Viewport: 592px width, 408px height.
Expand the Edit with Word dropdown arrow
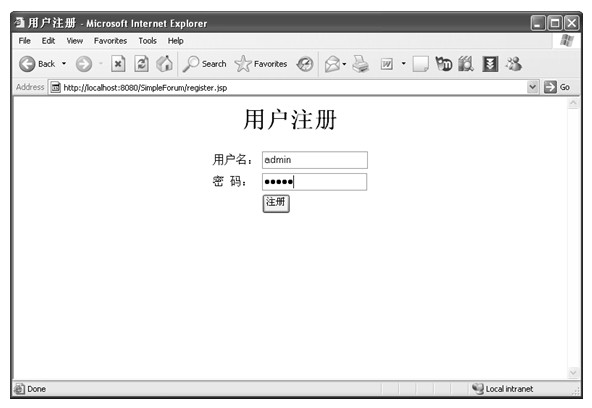[403, 63]
